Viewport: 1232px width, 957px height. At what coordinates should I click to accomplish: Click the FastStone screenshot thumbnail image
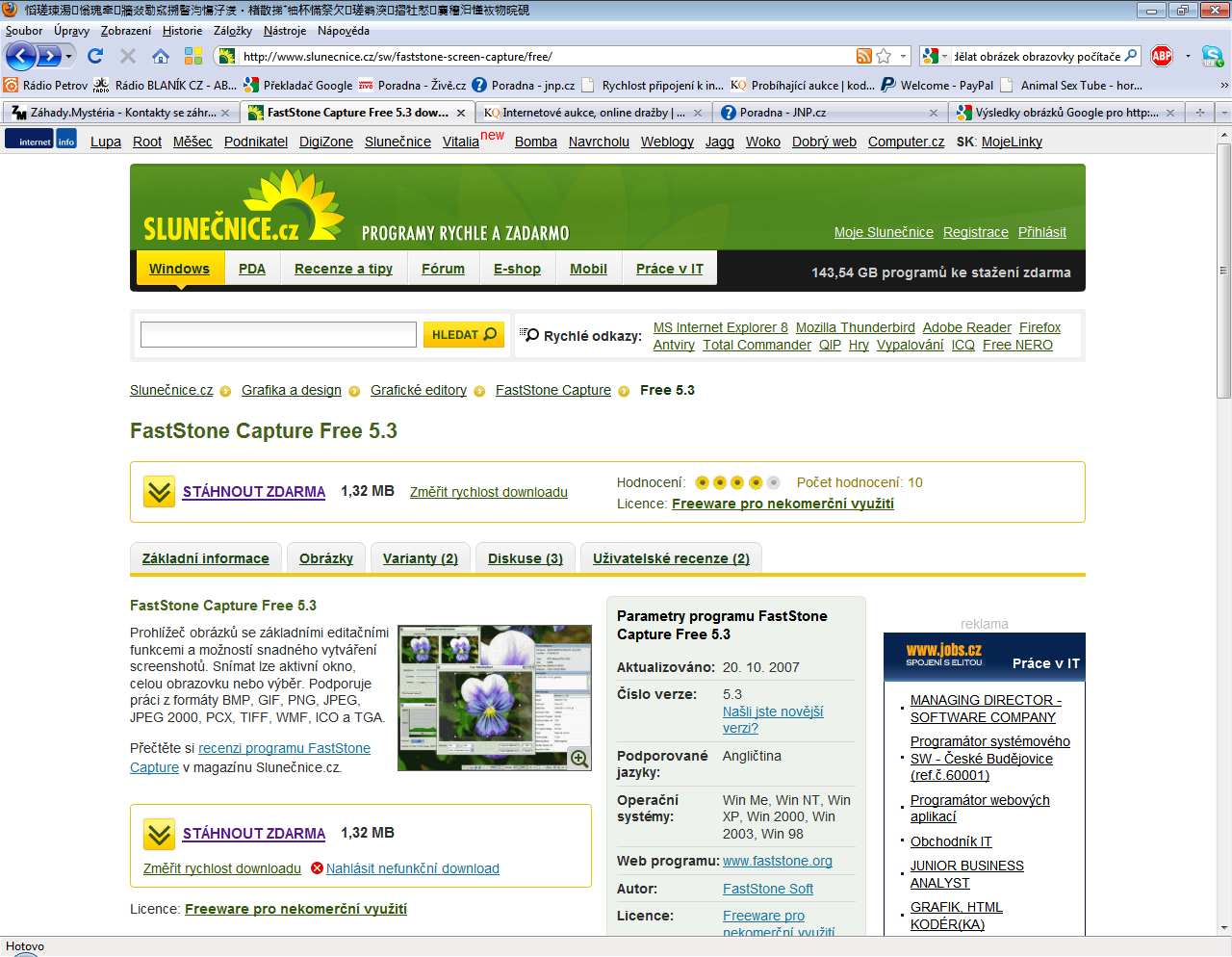tap(495, 698)
